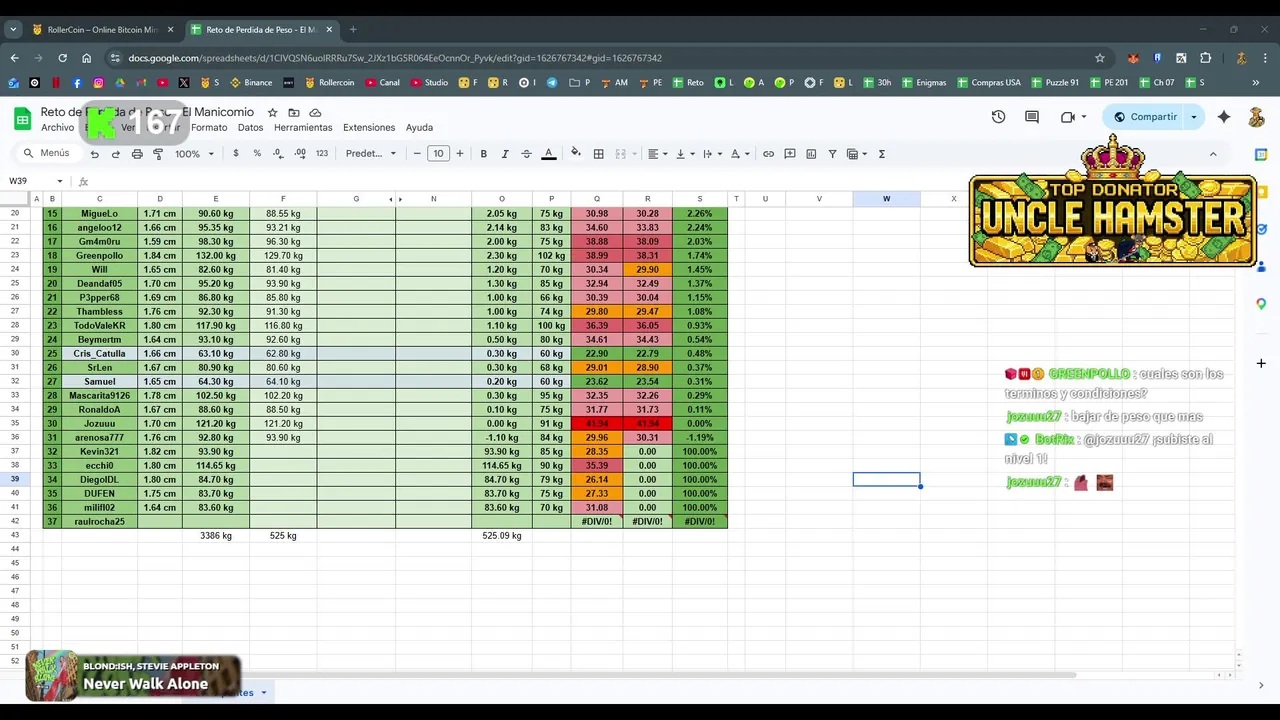Open a new browser tab
Screen dimensions: 1280x720
coord(353,30)
